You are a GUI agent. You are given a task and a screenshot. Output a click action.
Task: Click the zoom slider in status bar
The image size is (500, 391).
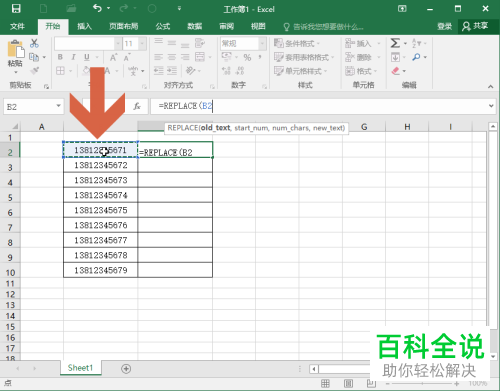[423, 384]
